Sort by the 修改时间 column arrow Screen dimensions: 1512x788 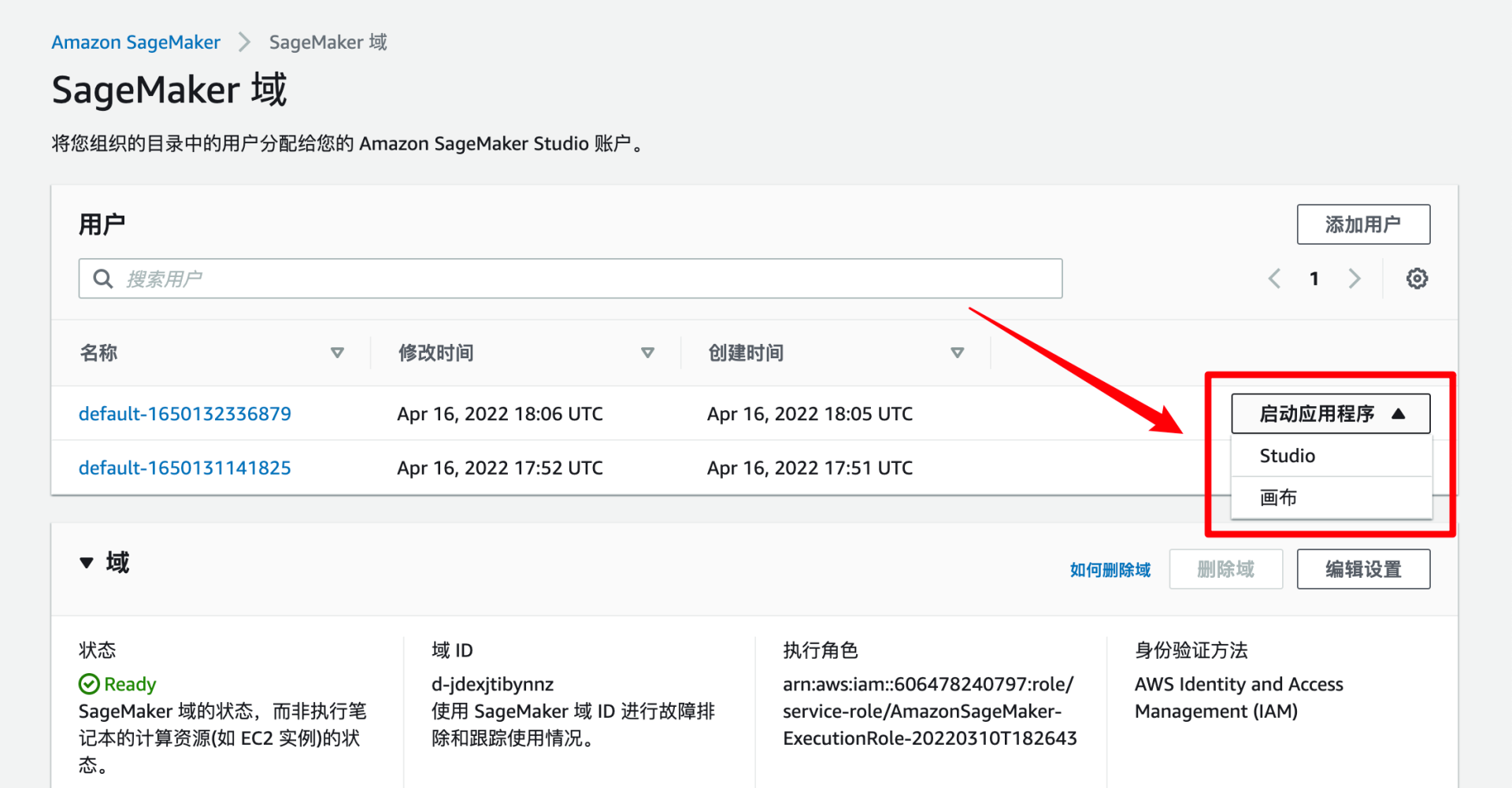[647, 353]
